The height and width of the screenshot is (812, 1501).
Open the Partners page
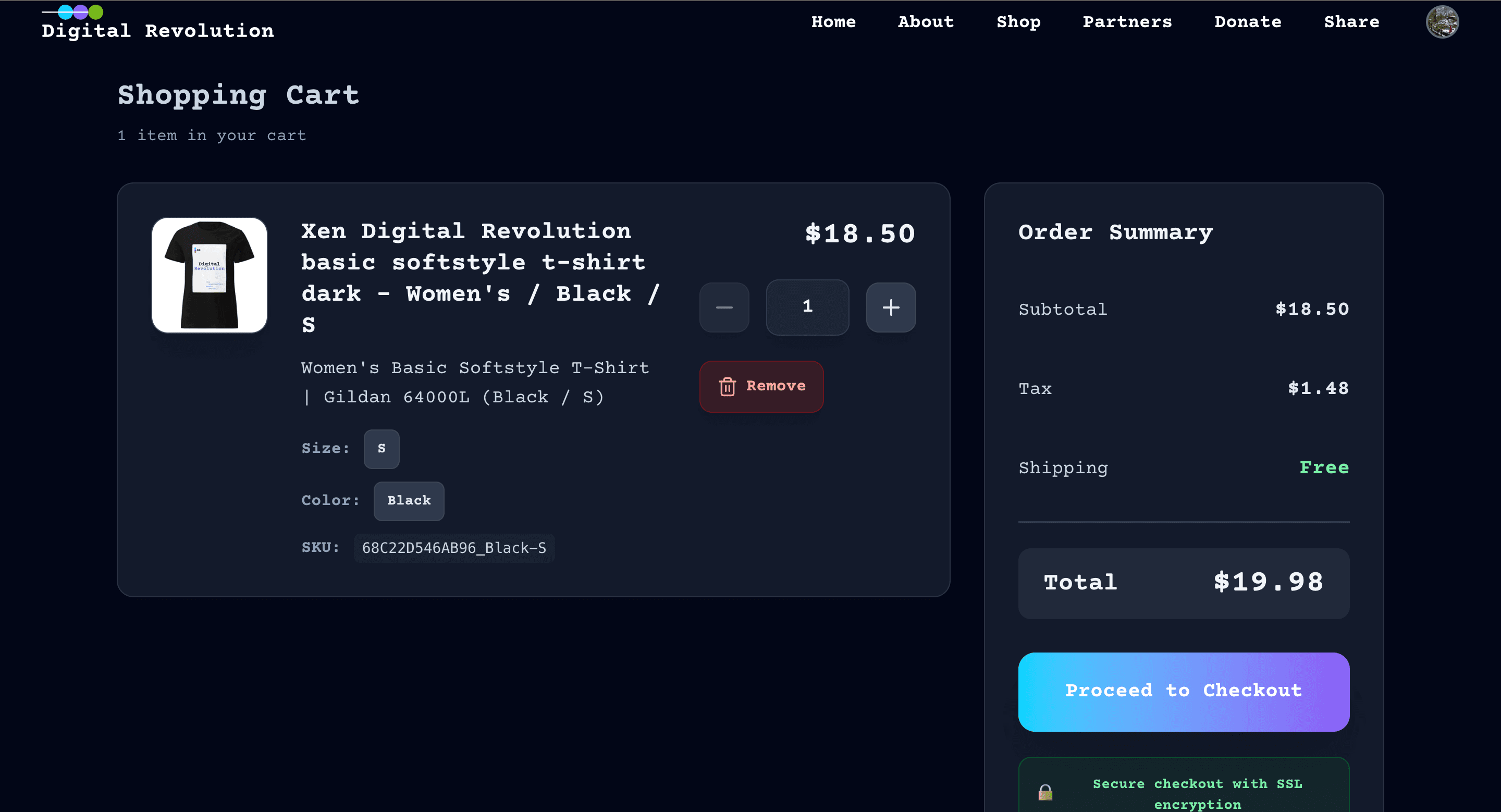1126,22
